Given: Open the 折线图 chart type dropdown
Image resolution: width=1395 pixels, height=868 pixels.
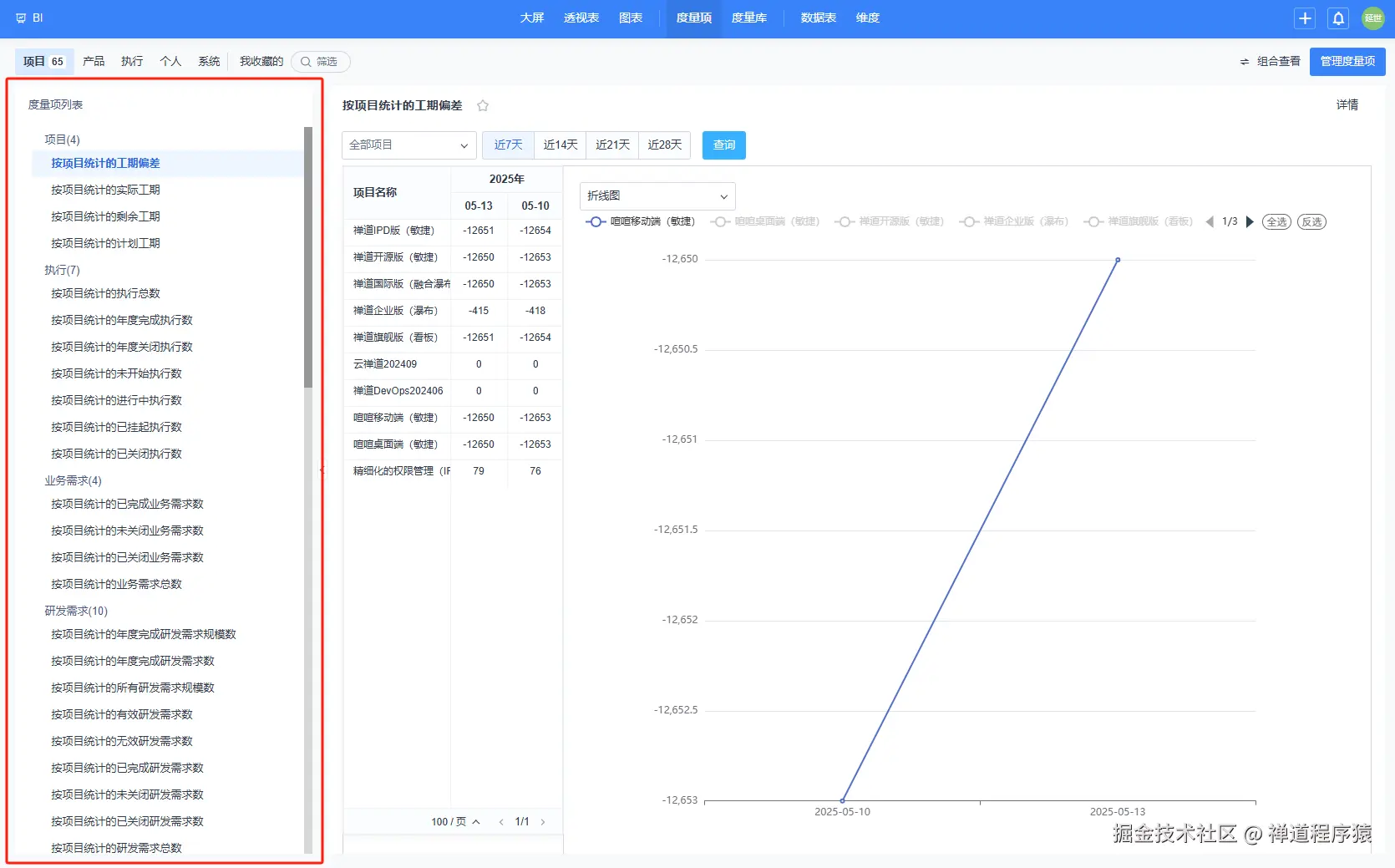Looking at the screenshot, I should pyautogui.click(x=657, y=195).
